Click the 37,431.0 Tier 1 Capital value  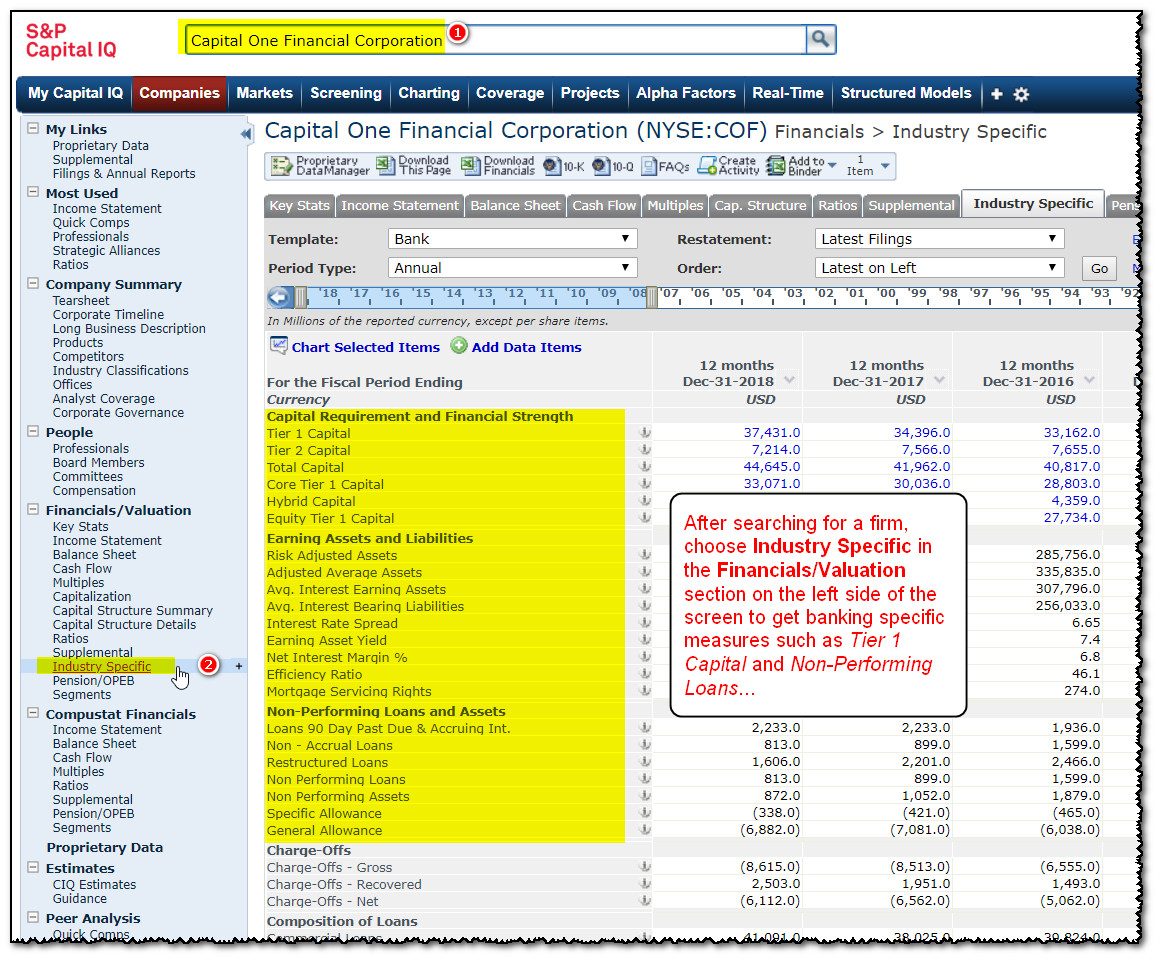click(772, 433)
